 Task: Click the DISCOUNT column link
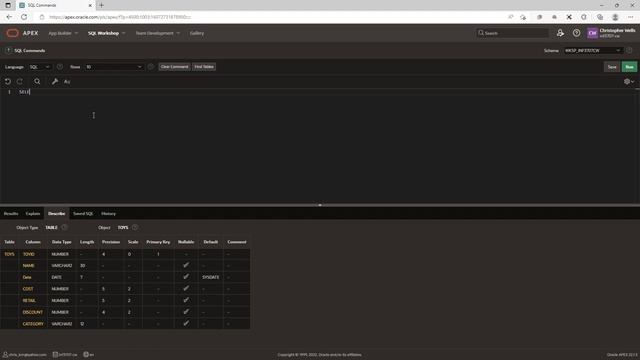pyautogui.click(x=33, y=312)
